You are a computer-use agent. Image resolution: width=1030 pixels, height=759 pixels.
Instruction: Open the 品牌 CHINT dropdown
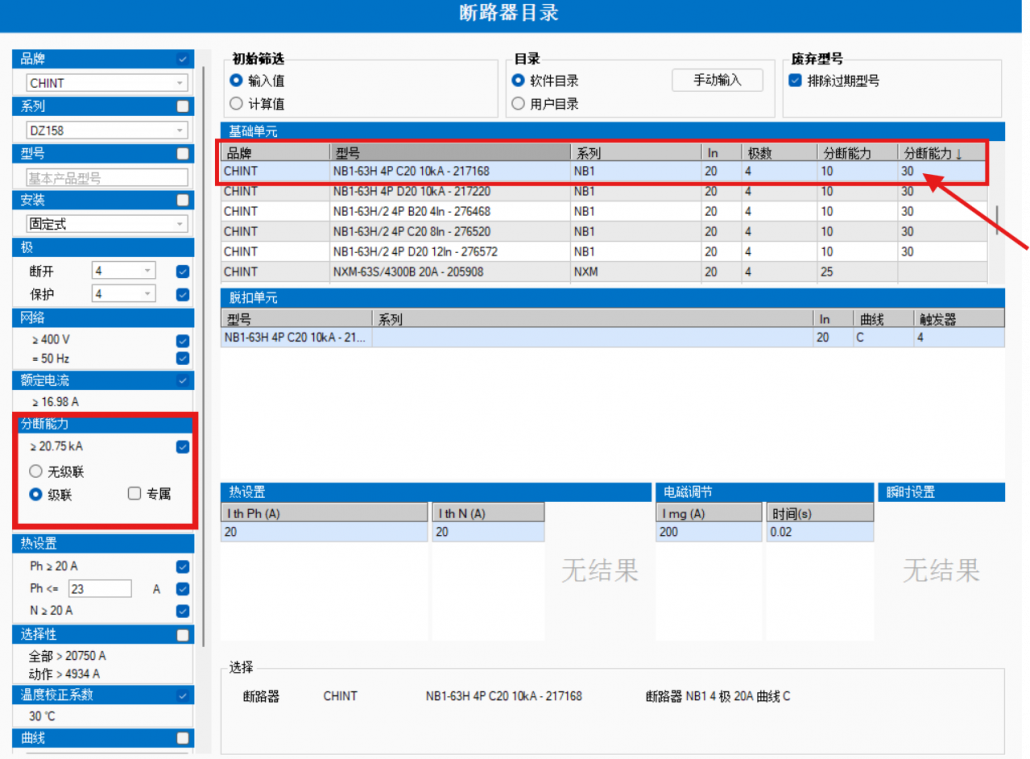click(107, 83)
